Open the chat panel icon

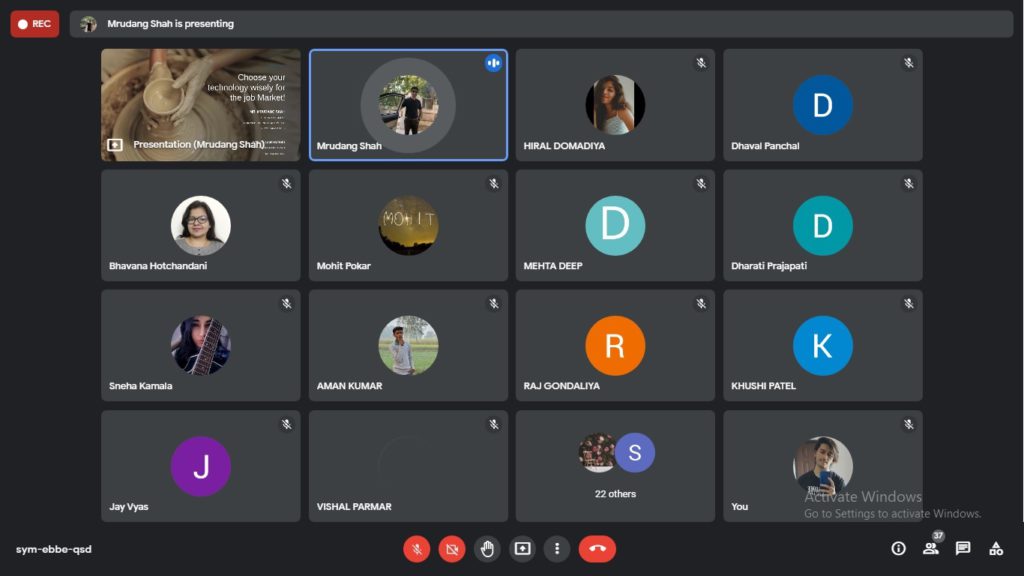[x=963, y=548]
